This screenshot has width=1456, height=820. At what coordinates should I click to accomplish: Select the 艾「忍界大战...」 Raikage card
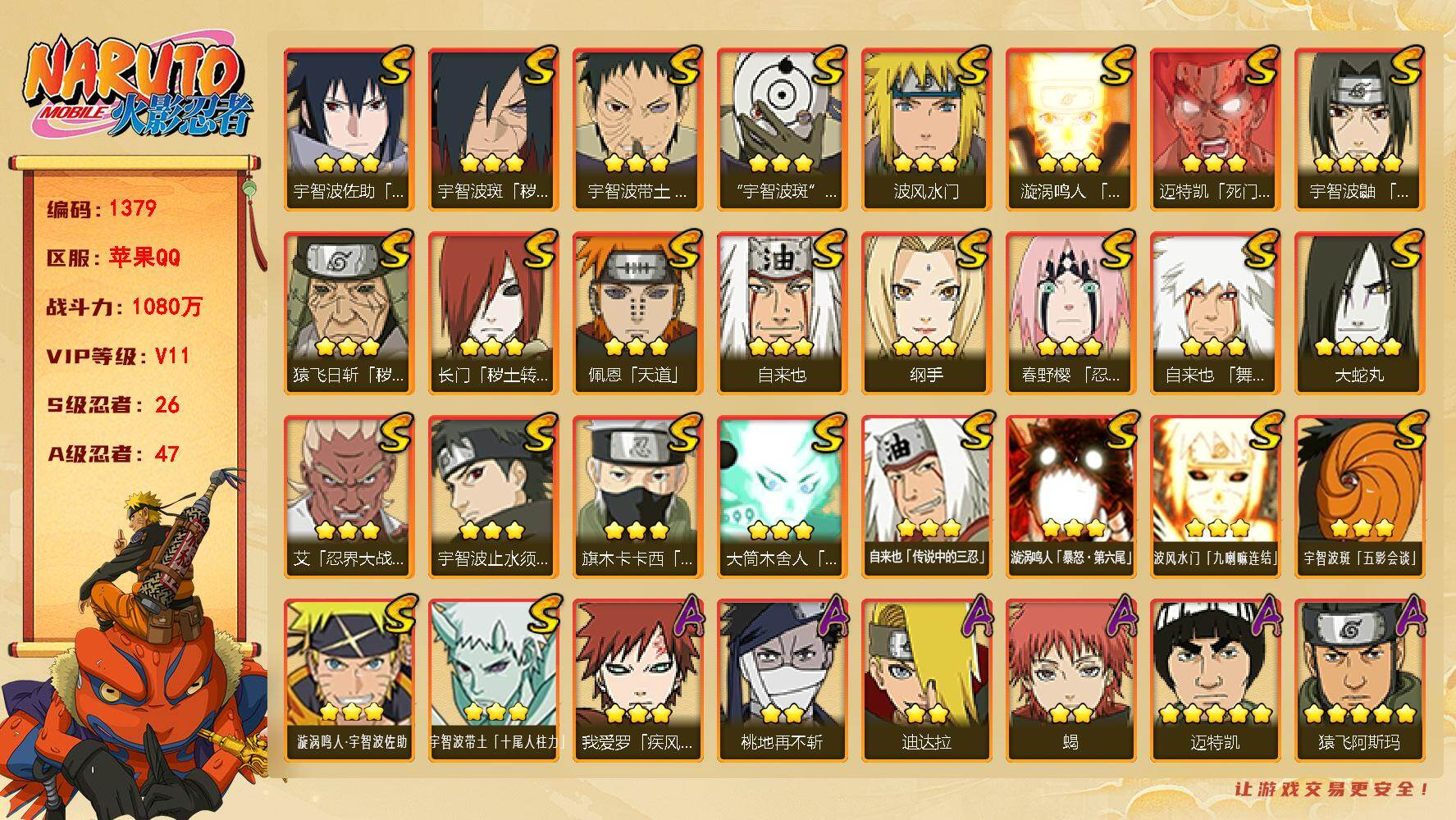[x=349, y=497]
